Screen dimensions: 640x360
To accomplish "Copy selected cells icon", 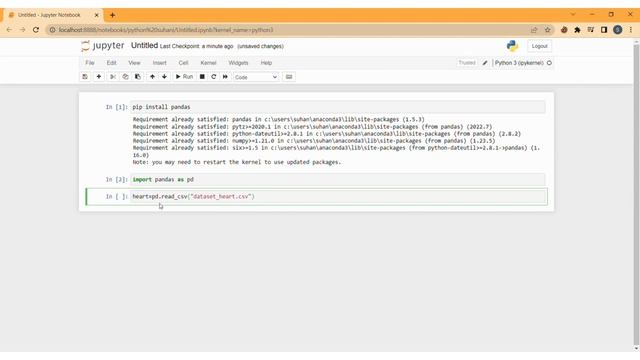I will coord(125,77).
